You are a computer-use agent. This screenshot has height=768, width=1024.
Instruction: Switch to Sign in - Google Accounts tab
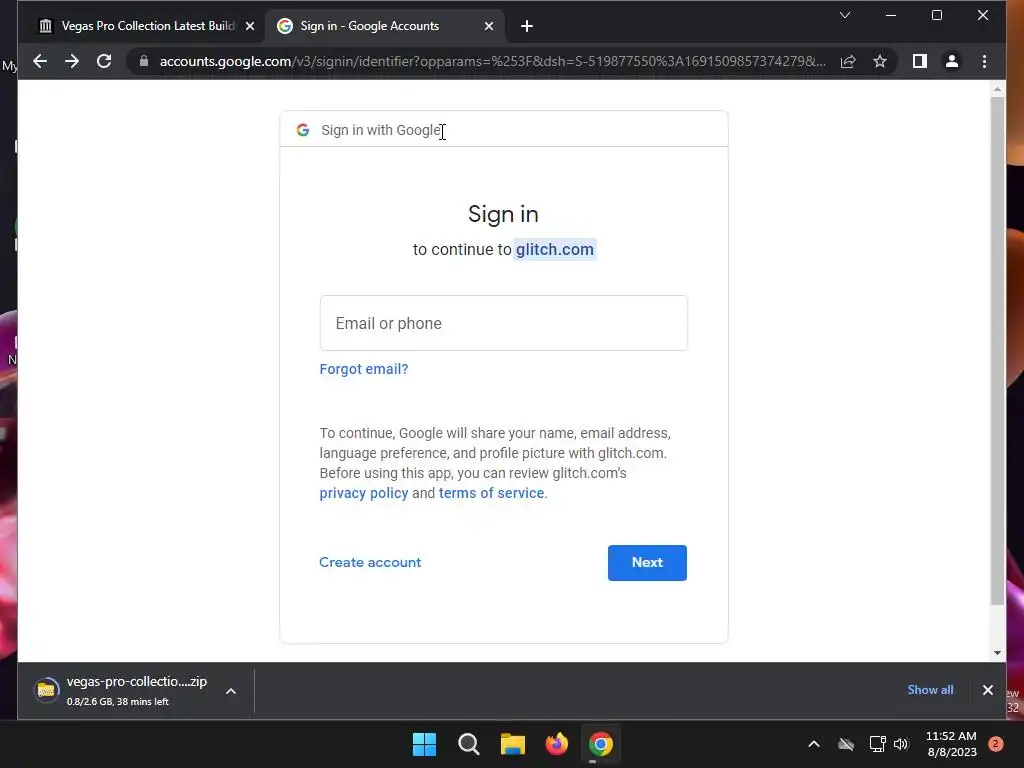point(385,26)
